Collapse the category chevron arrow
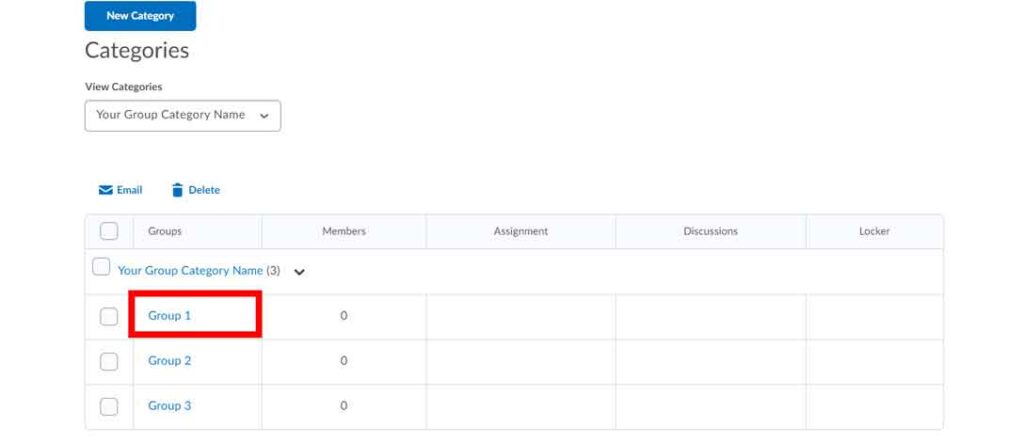Screen dimensions: 1024x442 coord(299,272)
